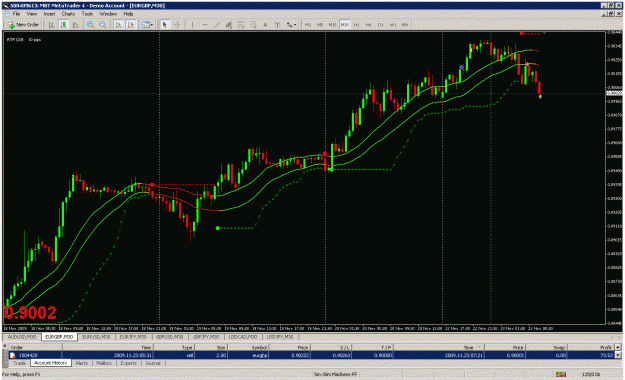This screenshot has height=380, width=625.
Task: Select order 1504428 history row icon
Action: (x=13, y=355)
